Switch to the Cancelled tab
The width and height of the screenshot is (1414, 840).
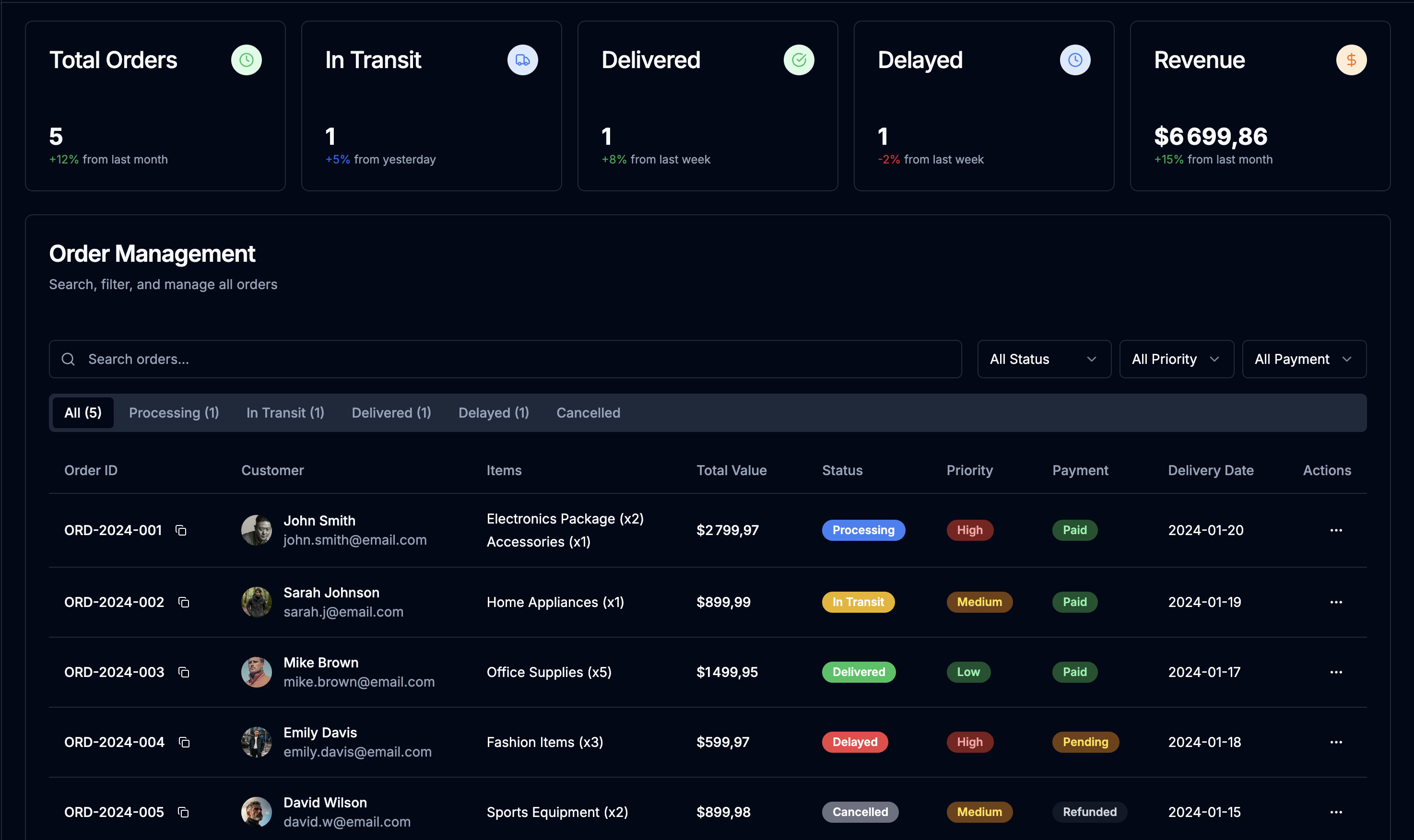coord(588,413)
